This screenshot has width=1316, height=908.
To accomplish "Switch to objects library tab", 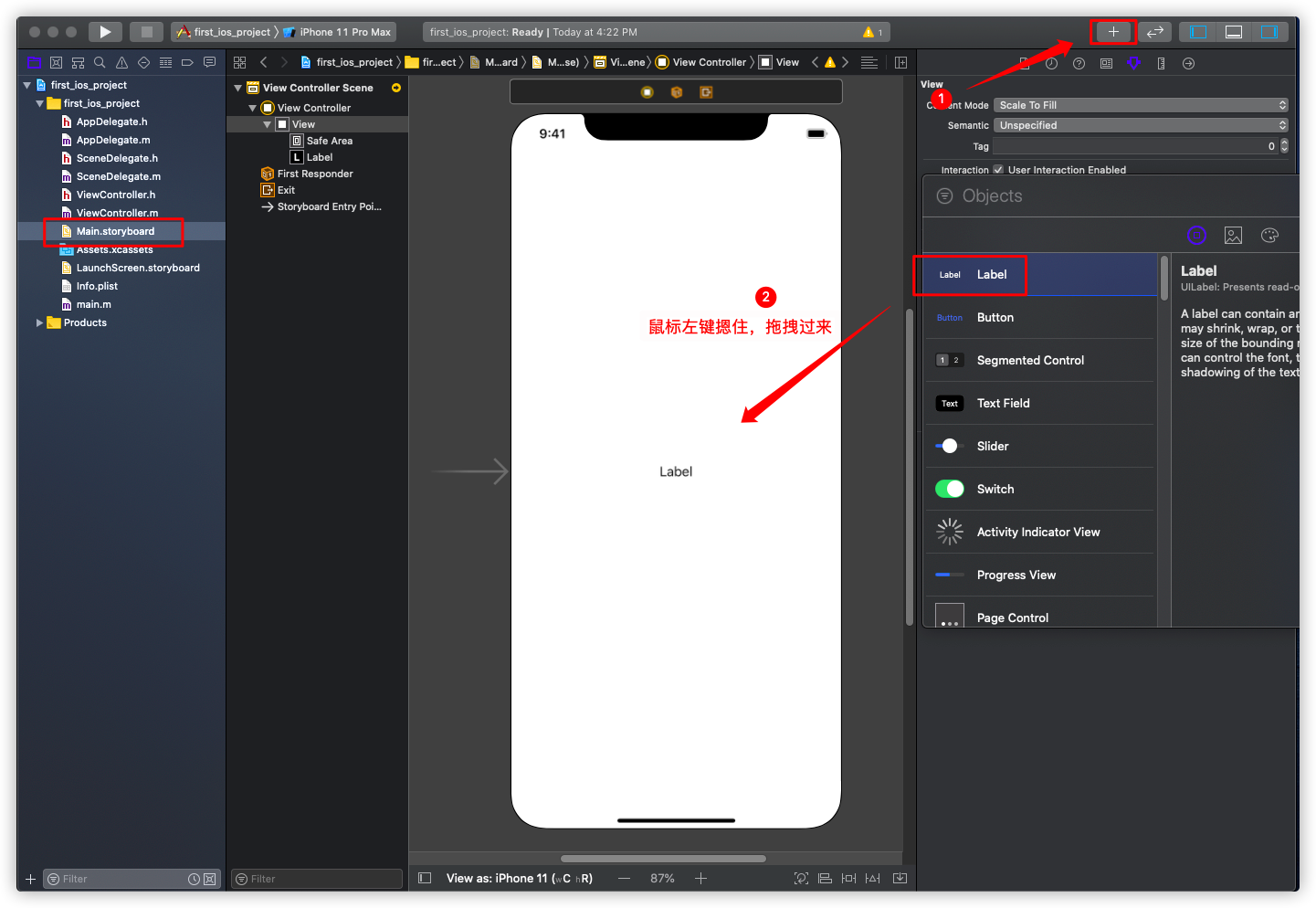I will 1196,236.
